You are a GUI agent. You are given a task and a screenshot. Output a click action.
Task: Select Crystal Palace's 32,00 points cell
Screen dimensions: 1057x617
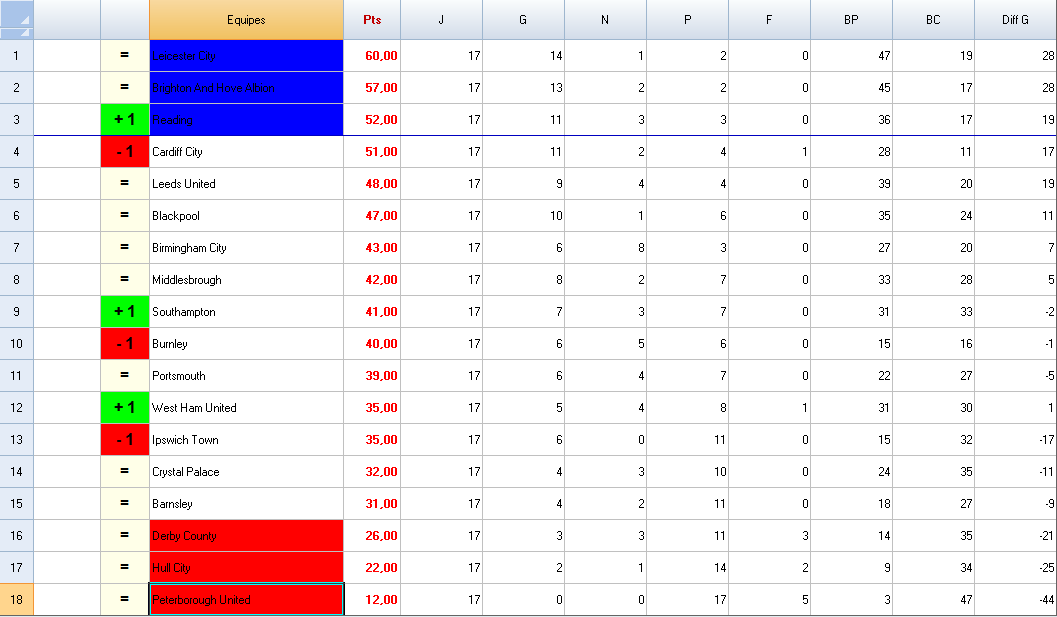click(372, 471)
